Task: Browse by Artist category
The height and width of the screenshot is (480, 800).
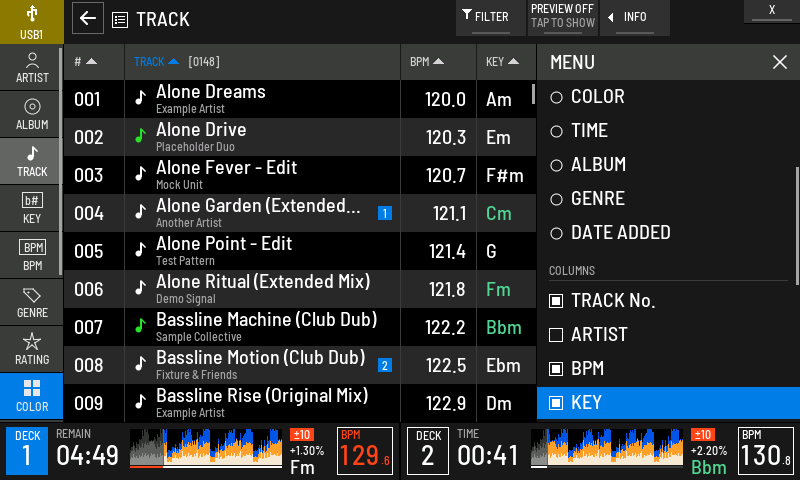Action: pyautogui.click(x=32, y=67)
